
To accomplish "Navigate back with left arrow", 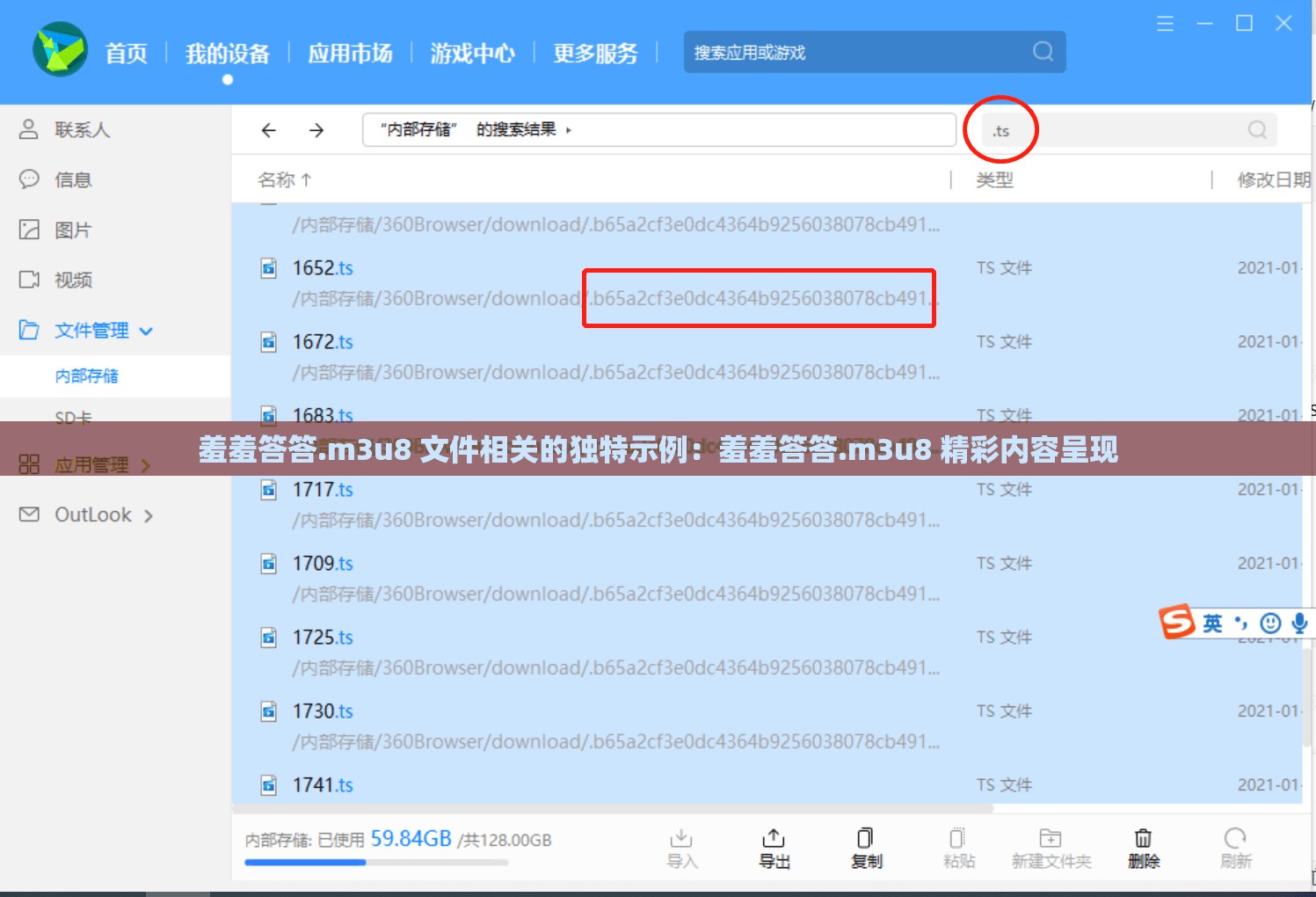I will (x=269, y=130).
